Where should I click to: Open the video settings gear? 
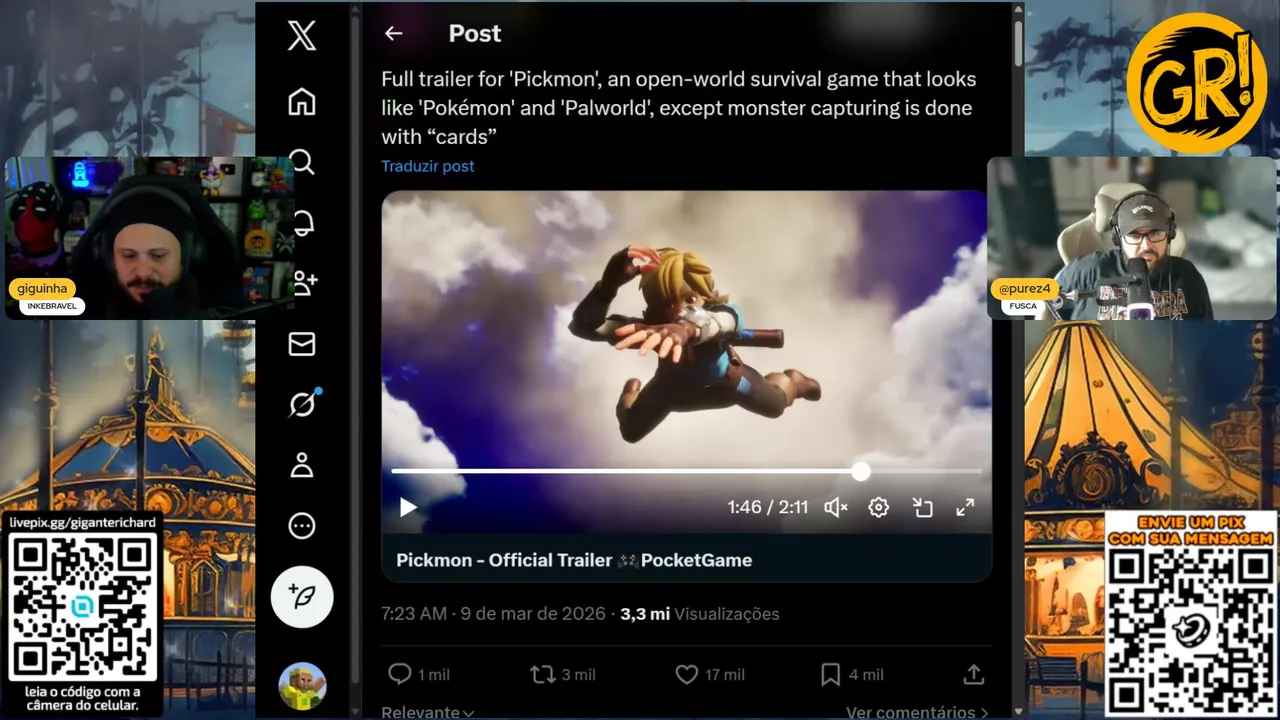[878, 507]
